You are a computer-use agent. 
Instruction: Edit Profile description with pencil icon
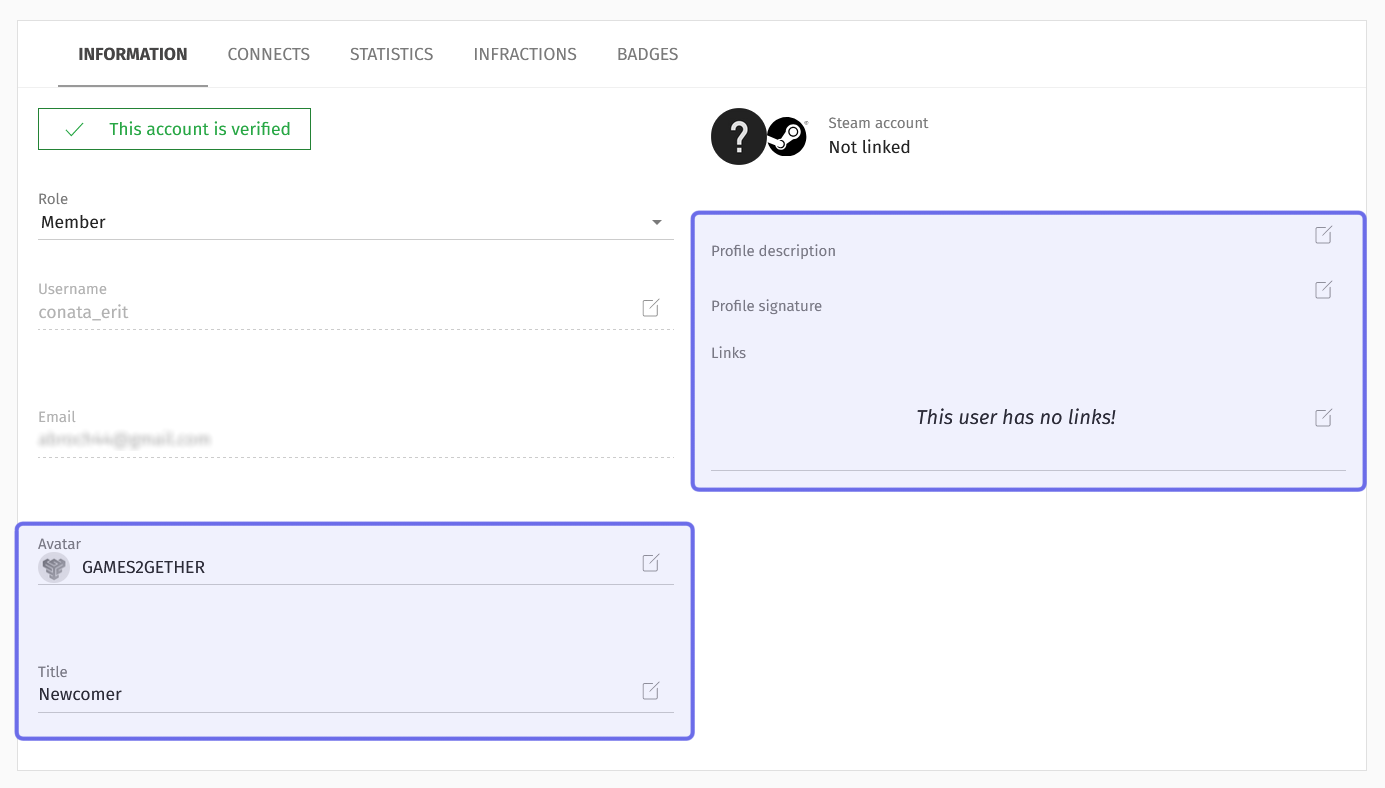(1323, 235)
